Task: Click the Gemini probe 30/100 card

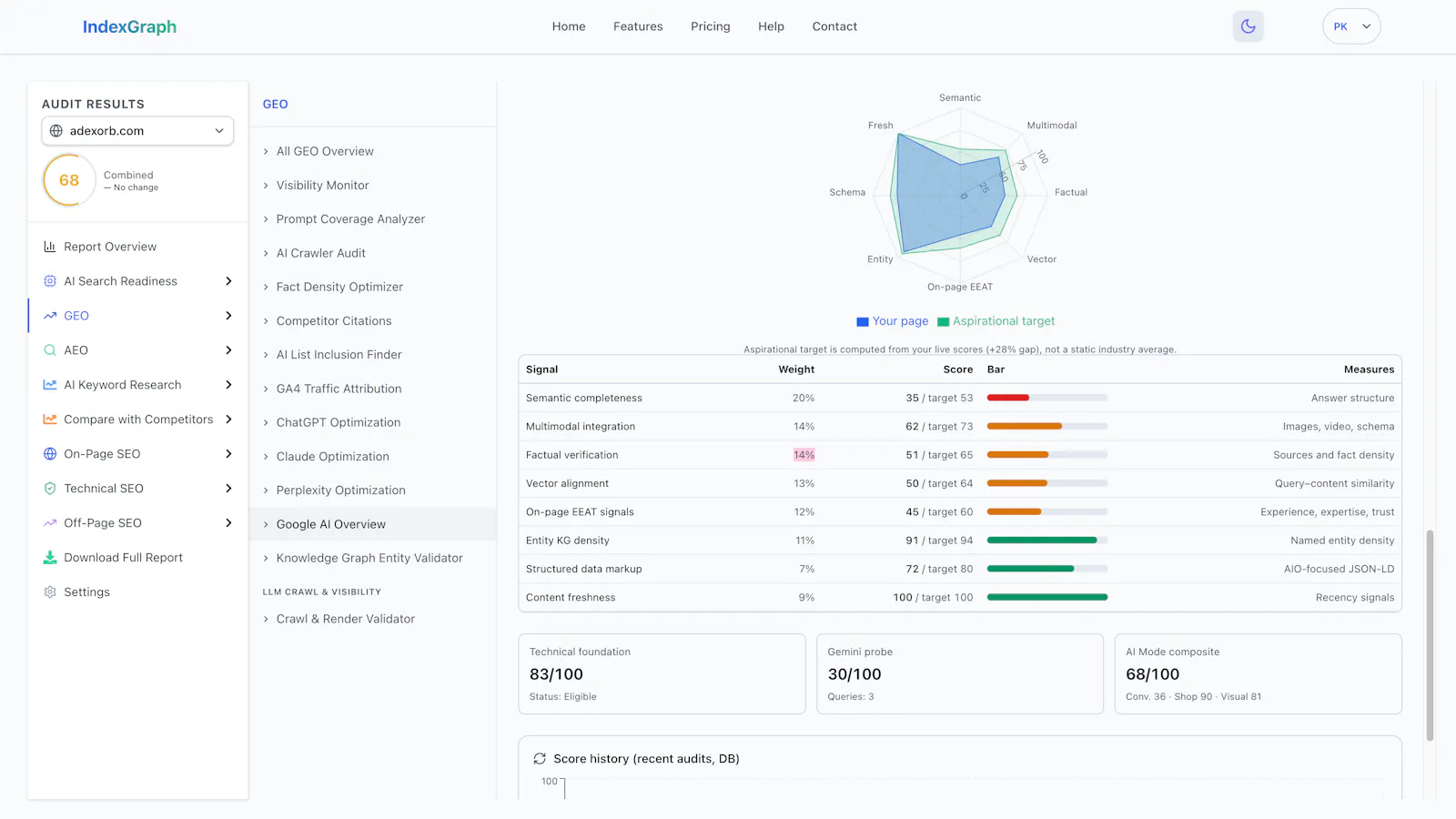Action: (x=960, y=674)
